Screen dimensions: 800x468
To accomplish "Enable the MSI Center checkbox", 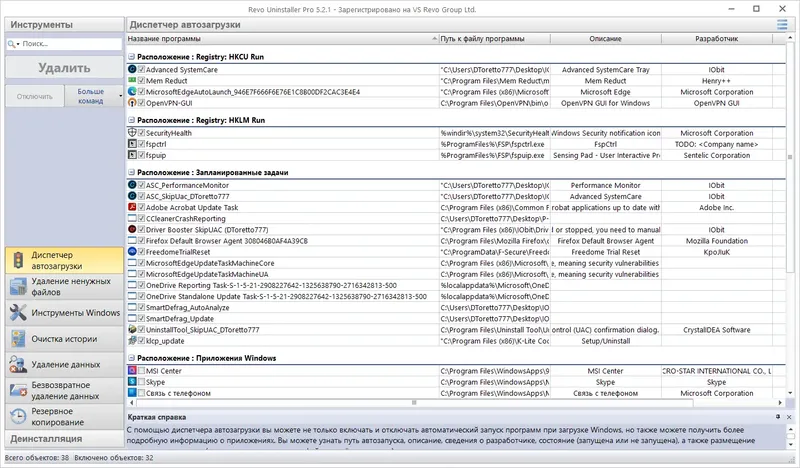I will 141,371.
